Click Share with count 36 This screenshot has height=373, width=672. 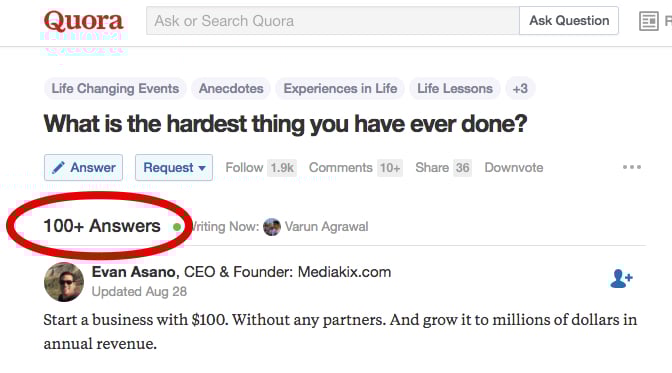(443, 168)
